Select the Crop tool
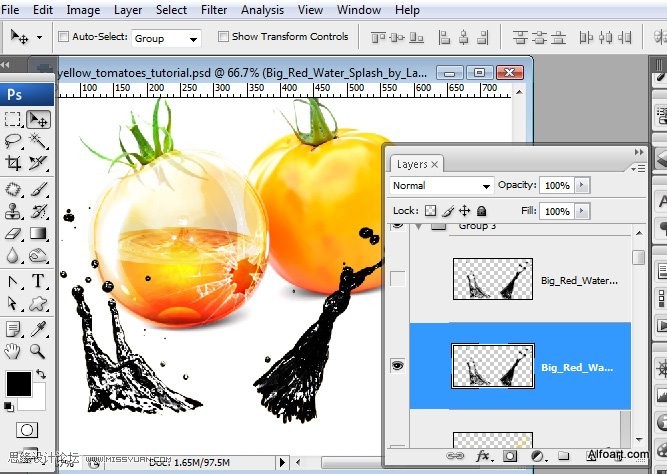 (13, 163)
